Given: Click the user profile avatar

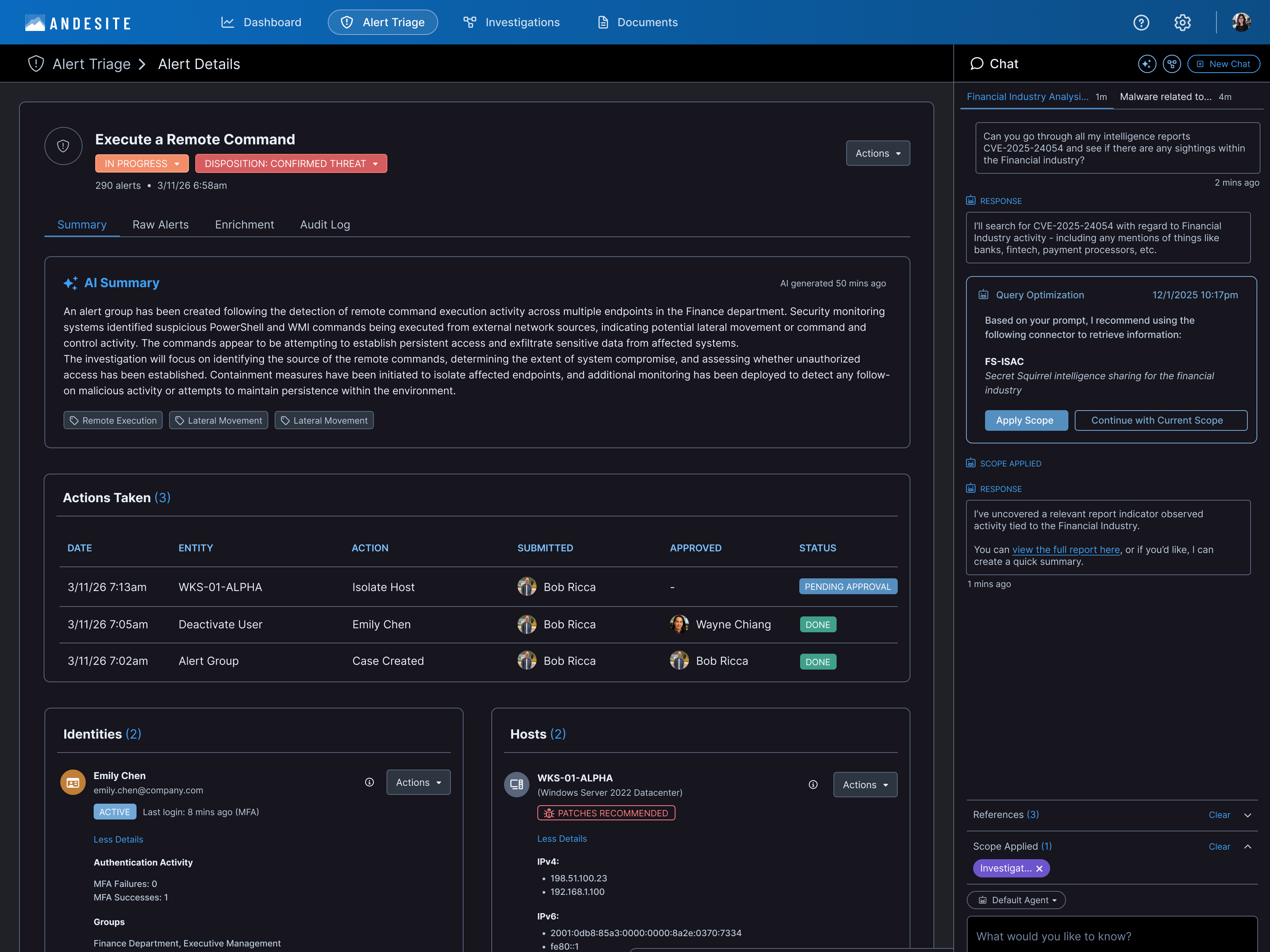Looking at the screenshot, I should tap(1241, 22).
